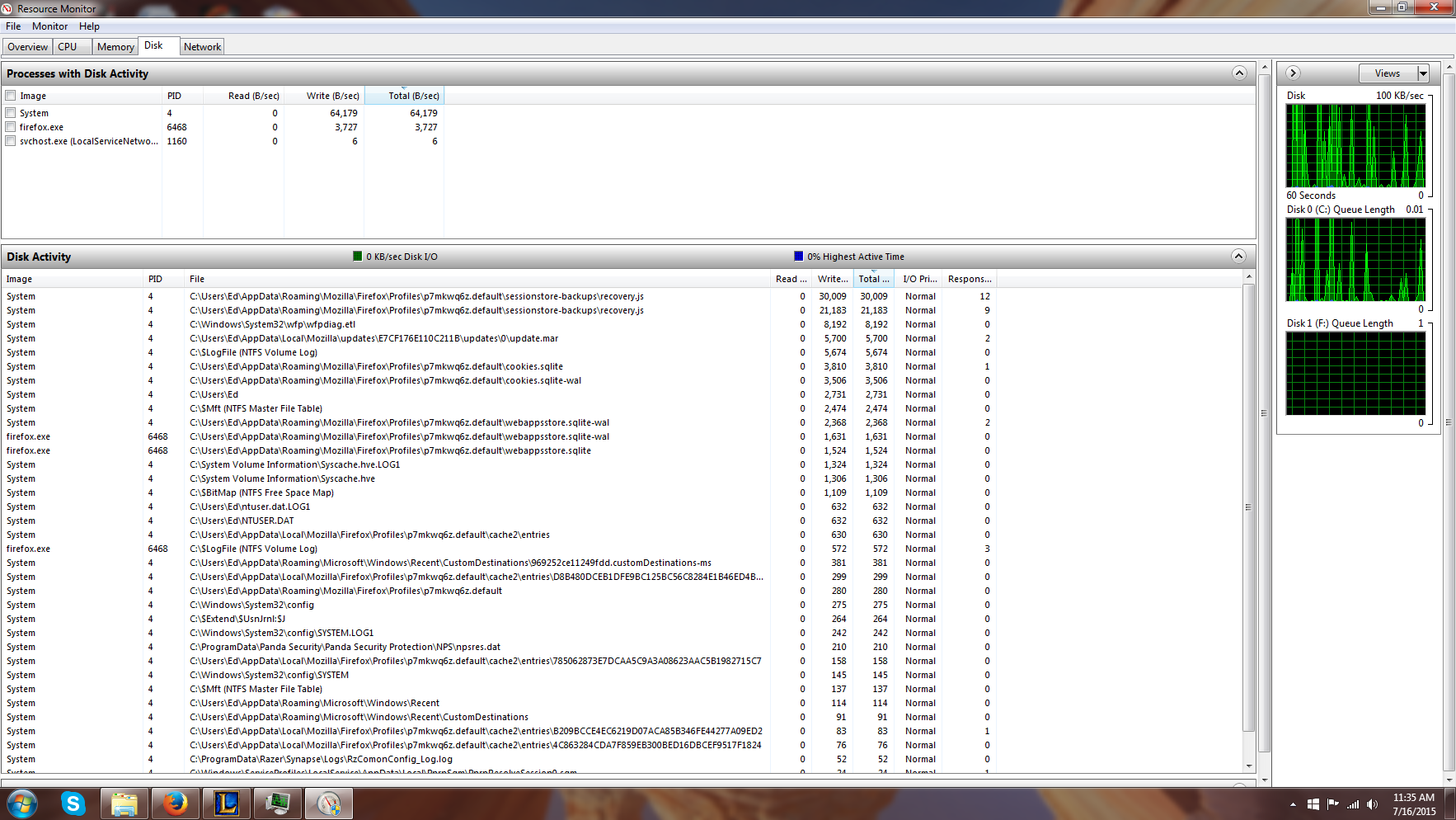Click the Disk Activity scrollbar up arrow

[1248, 276]
